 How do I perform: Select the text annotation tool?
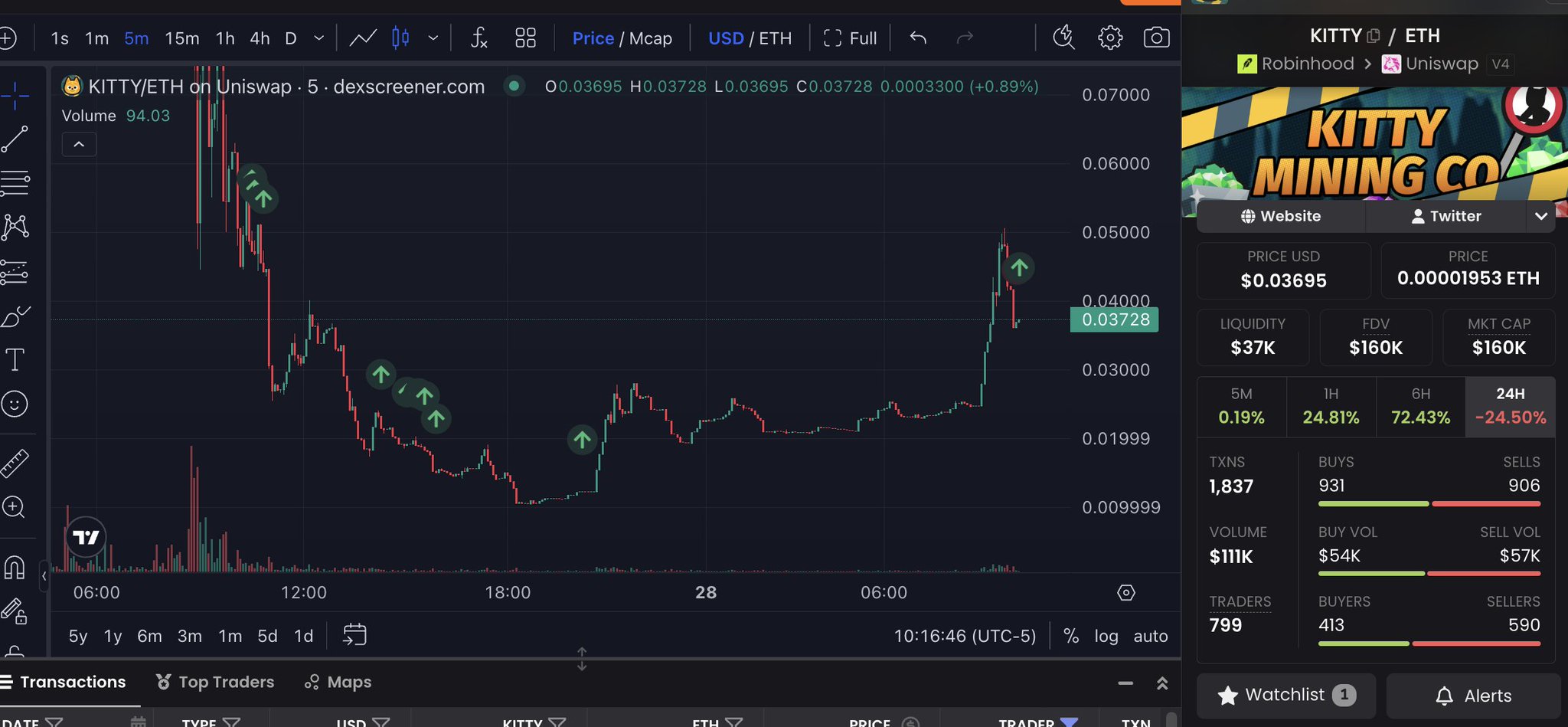15,359
